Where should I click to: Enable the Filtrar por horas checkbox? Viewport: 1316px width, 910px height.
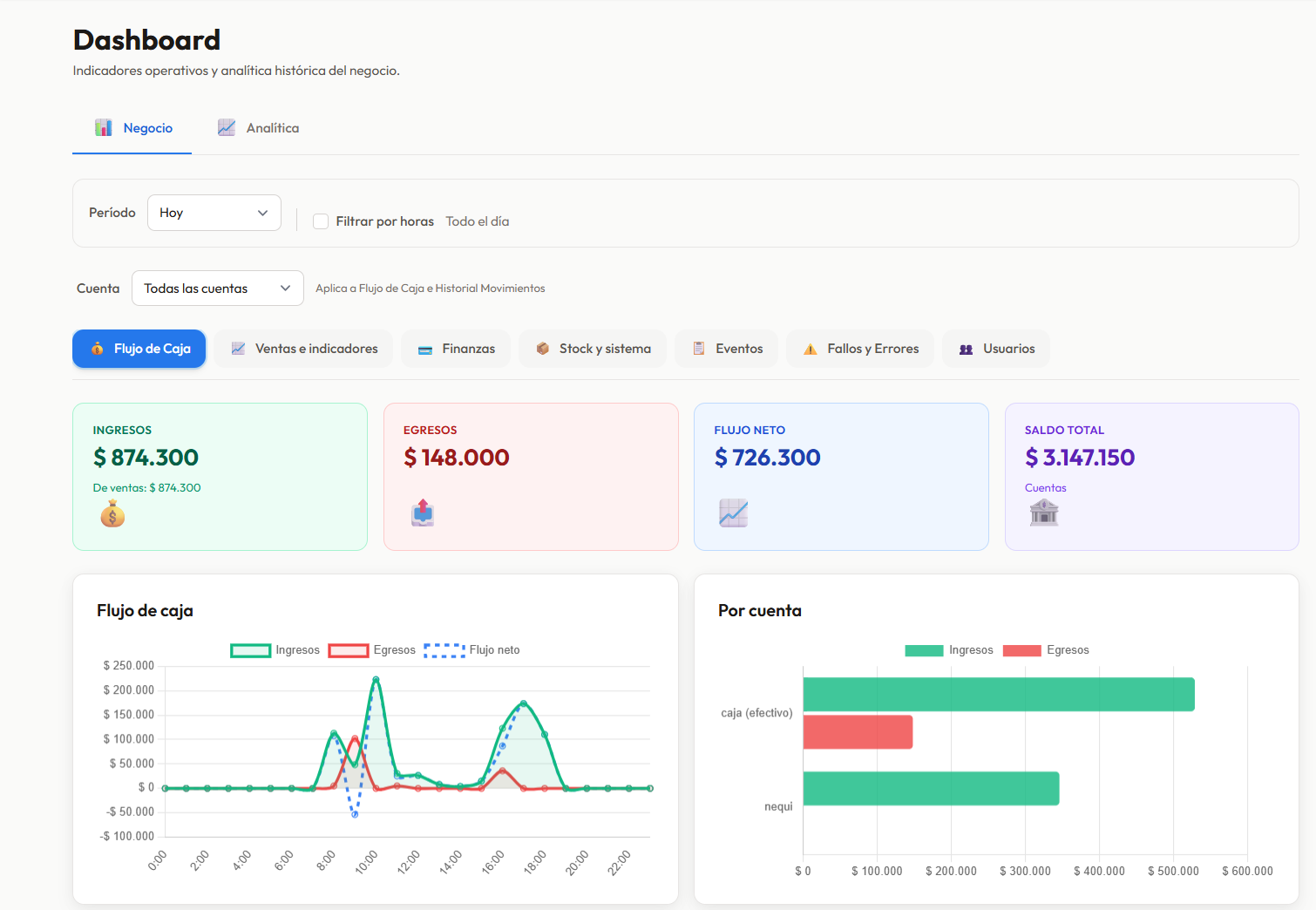point(321,221)
